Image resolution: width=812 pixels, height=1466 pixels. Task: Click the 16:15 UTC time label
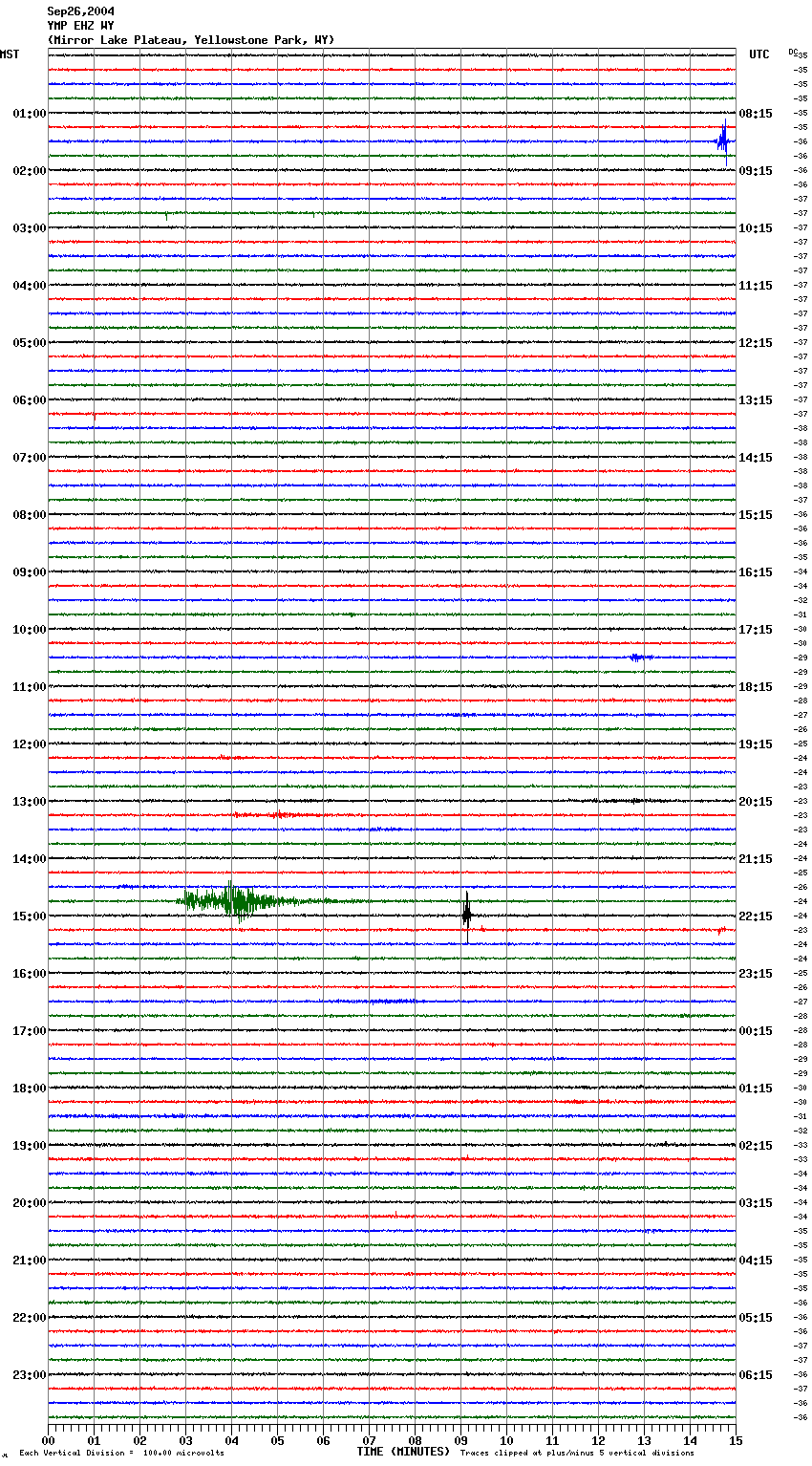click(x=756, y=572)
